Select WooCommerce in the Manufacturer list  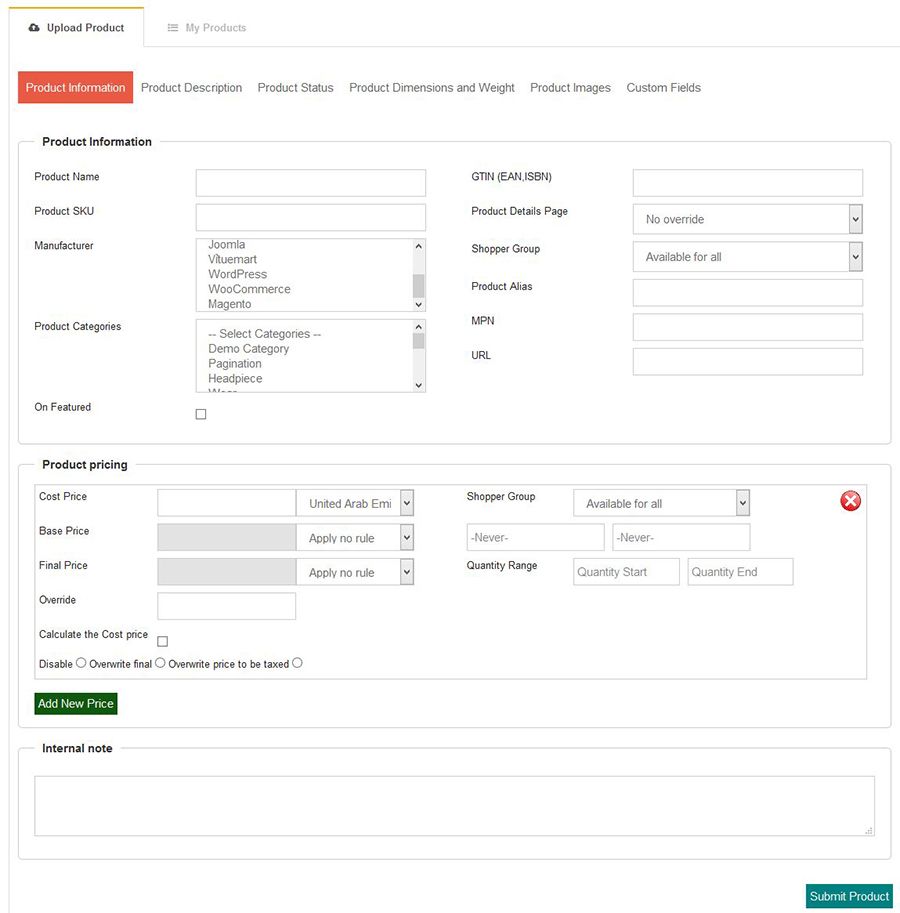click(249, 289)
